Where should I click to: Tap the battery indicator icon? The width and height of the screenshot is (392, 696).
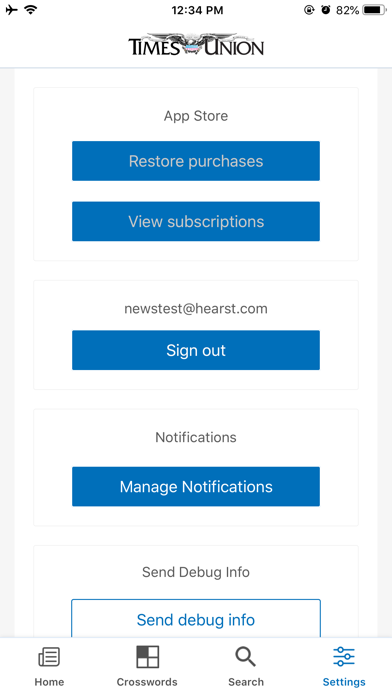coord(374,10)
